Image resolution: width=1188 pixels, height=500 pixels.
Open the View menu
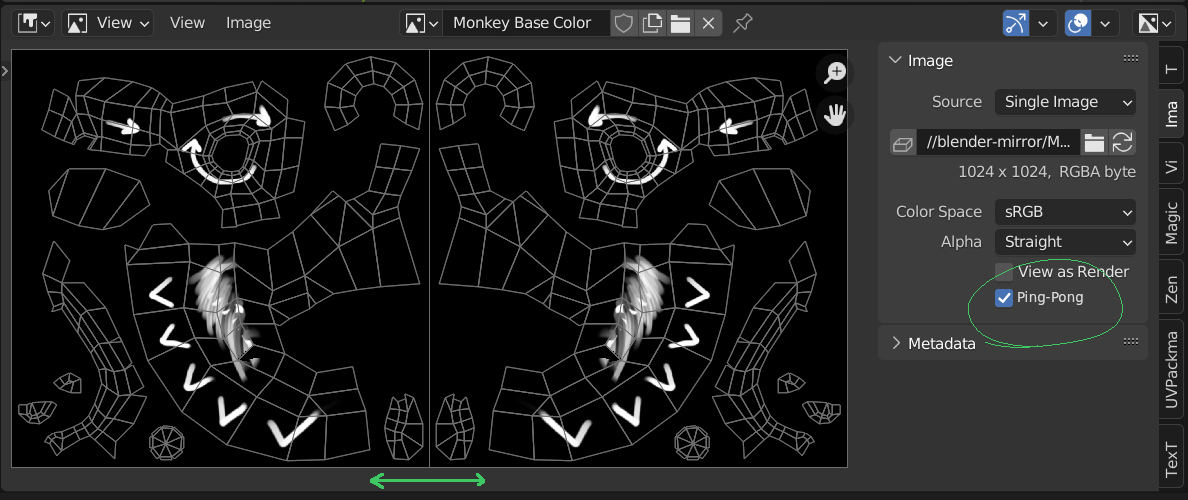point(187,23)
